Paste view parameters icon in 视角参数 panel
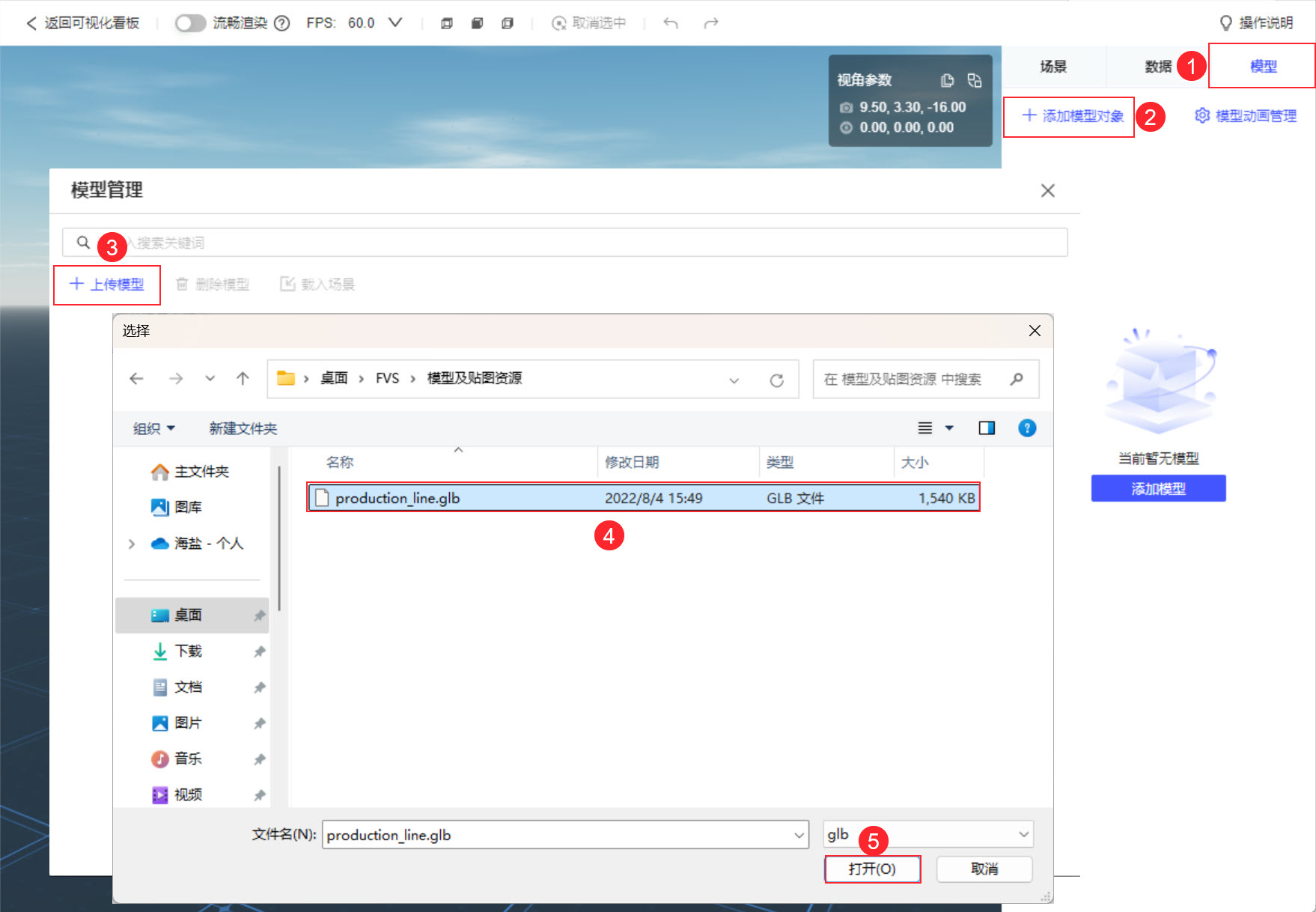Viewport: 1316px width, 912px height. point(975,80)
